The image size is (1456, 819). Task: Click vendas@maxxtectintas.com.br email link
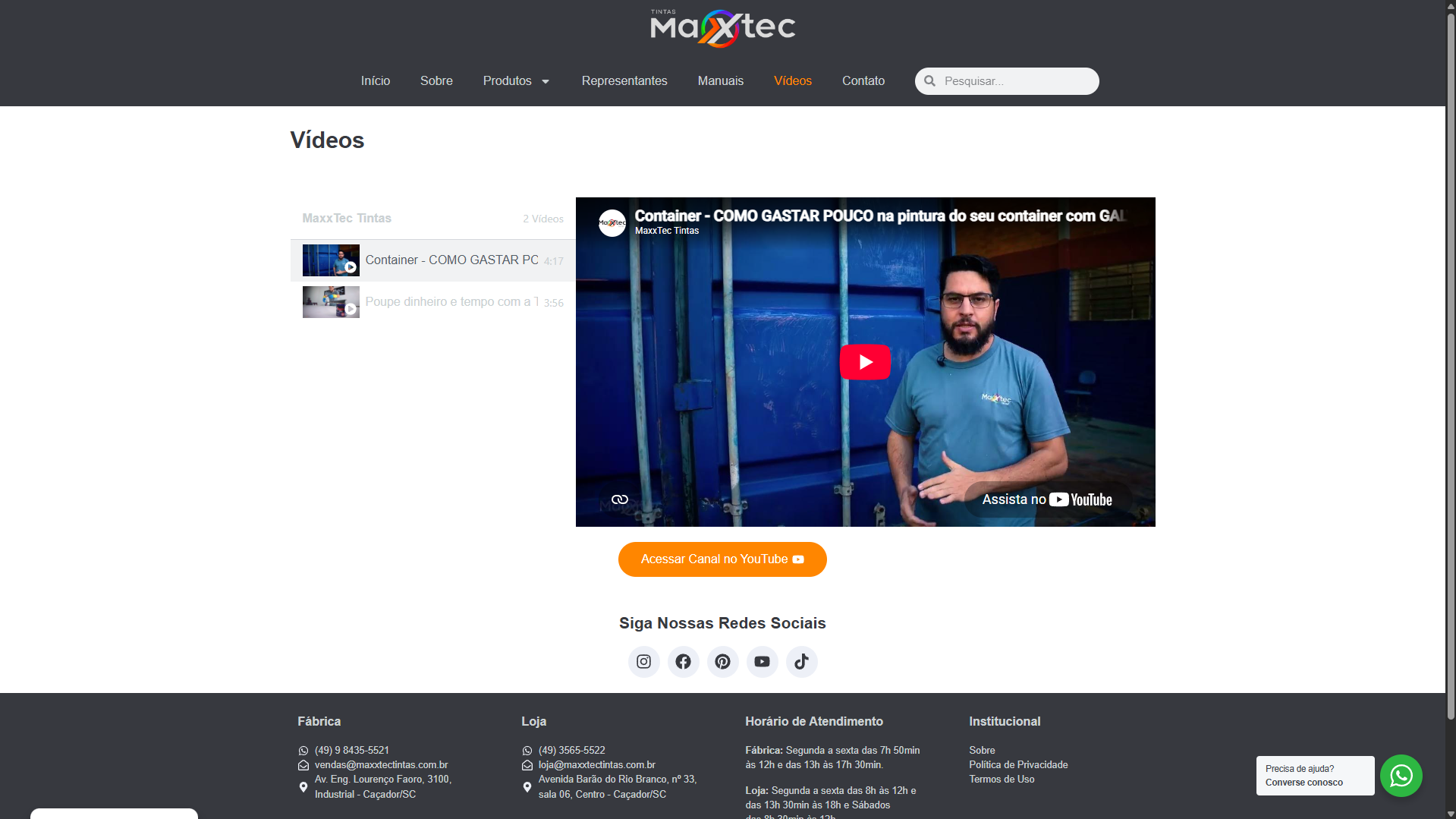(x=381, y=765)
